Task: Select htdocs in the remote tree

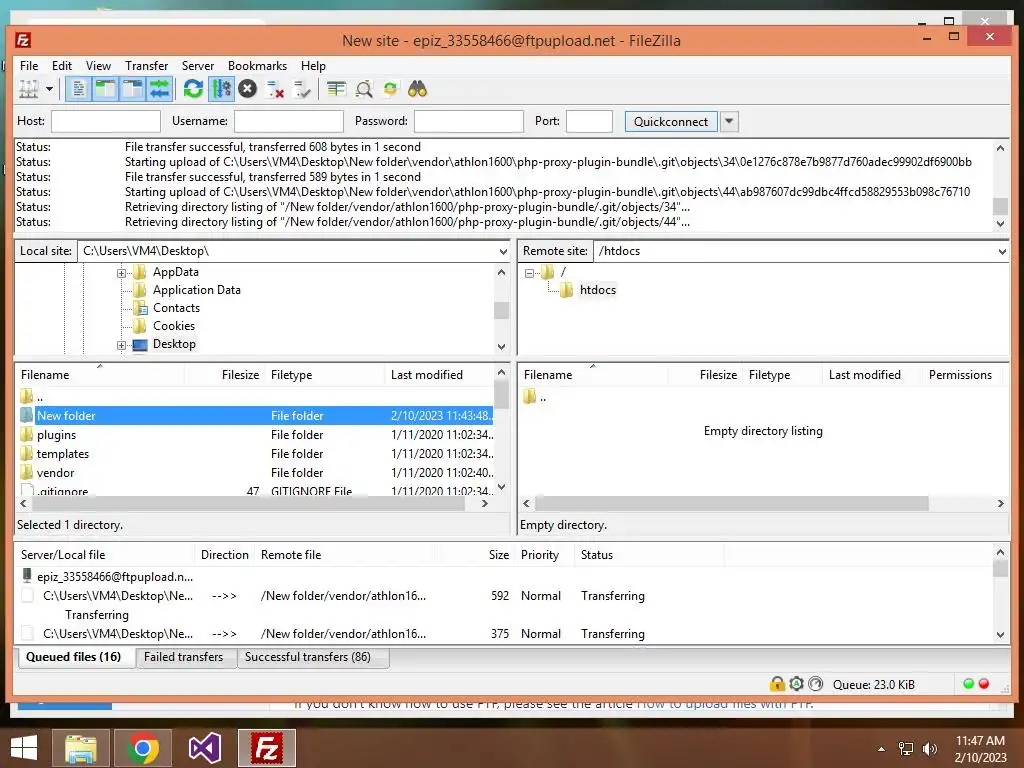Action: tap(598, 290)
